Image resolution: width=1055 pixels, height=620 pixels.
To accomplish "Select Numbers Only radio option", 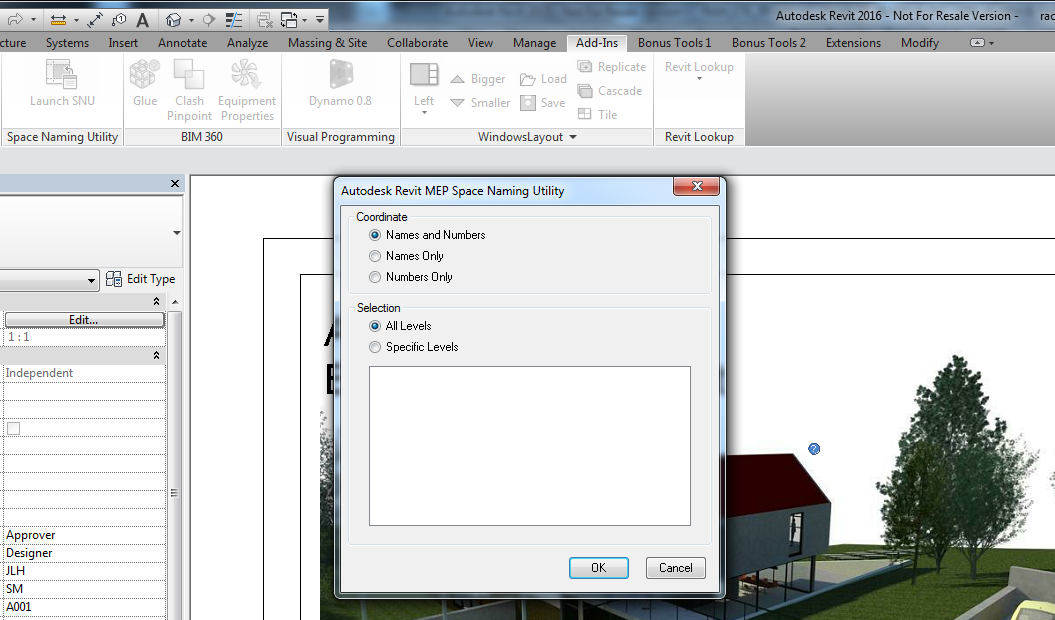I will [x=375, y=277].
